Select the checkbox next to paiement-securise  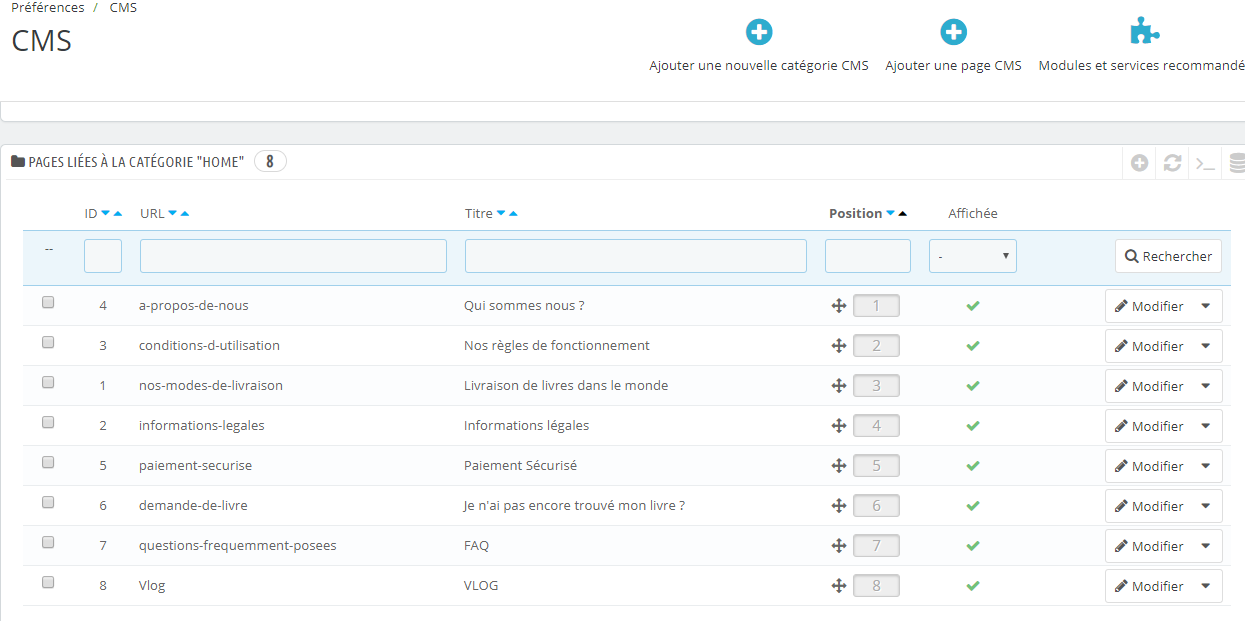[x=48, y=462]
